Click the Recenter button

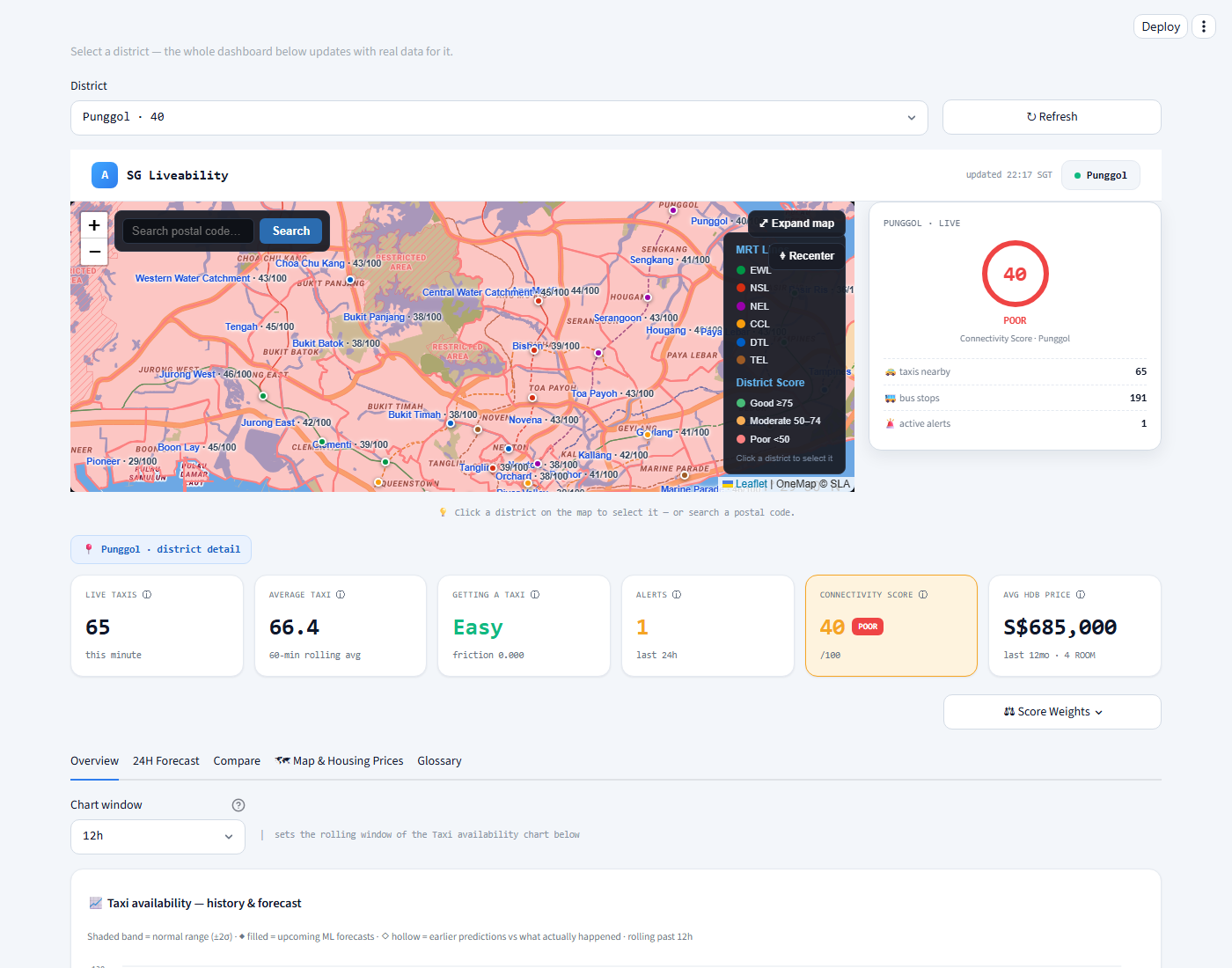coord(807,256)
